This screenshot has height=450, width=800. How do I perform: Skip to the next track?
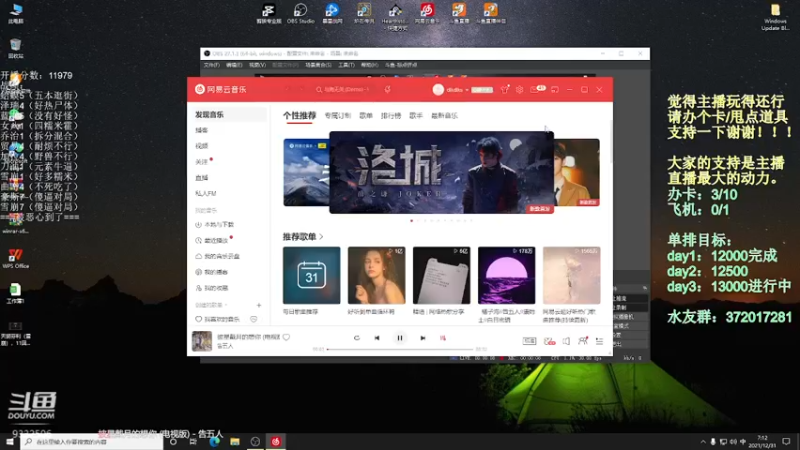422,338
